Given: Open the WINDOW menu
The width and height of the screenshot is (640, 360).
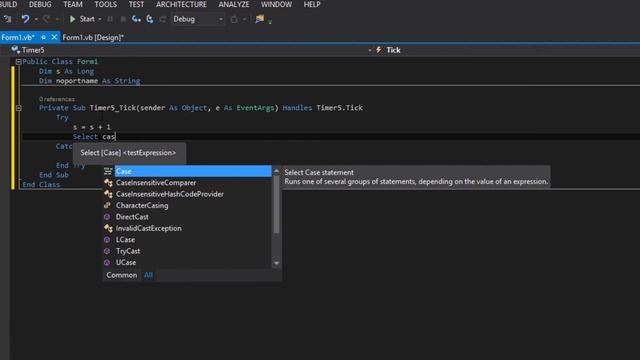Looking at the screenshot, I should (x=276, y=4).
